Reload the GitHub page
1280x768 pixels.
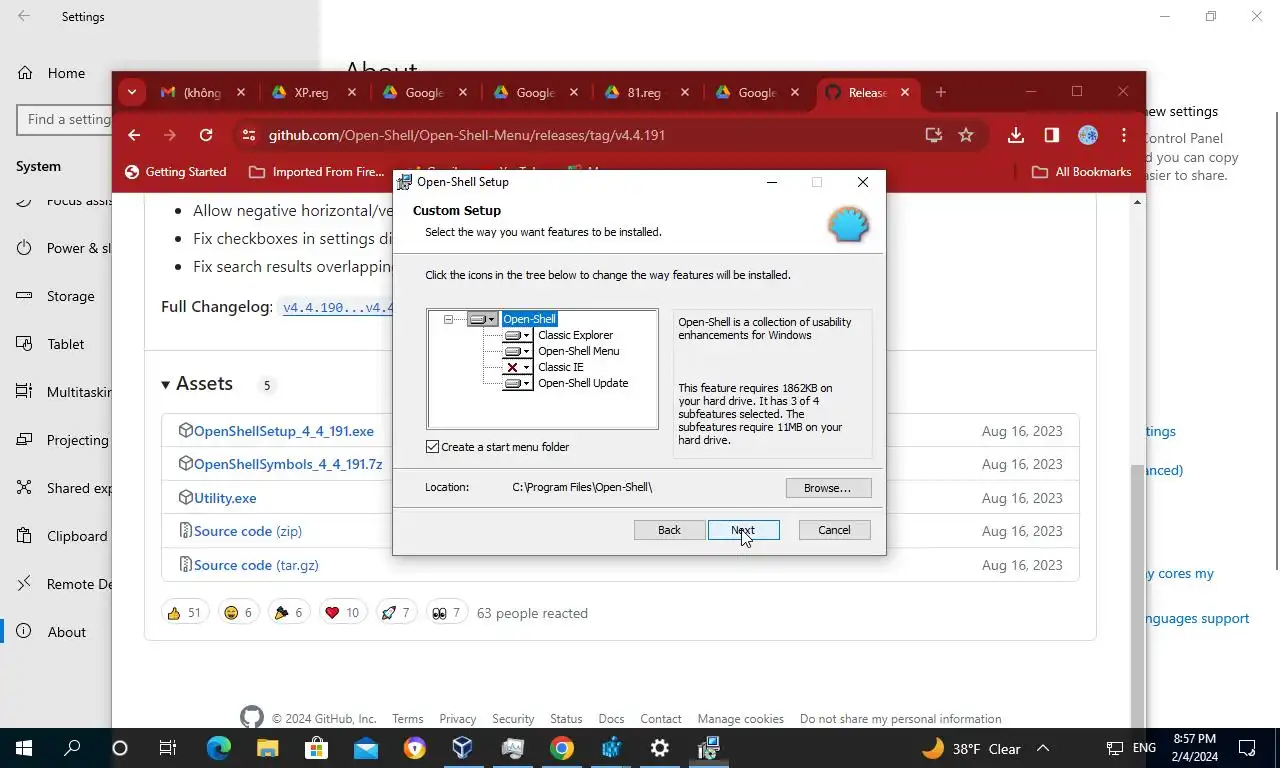pos(206,135)
